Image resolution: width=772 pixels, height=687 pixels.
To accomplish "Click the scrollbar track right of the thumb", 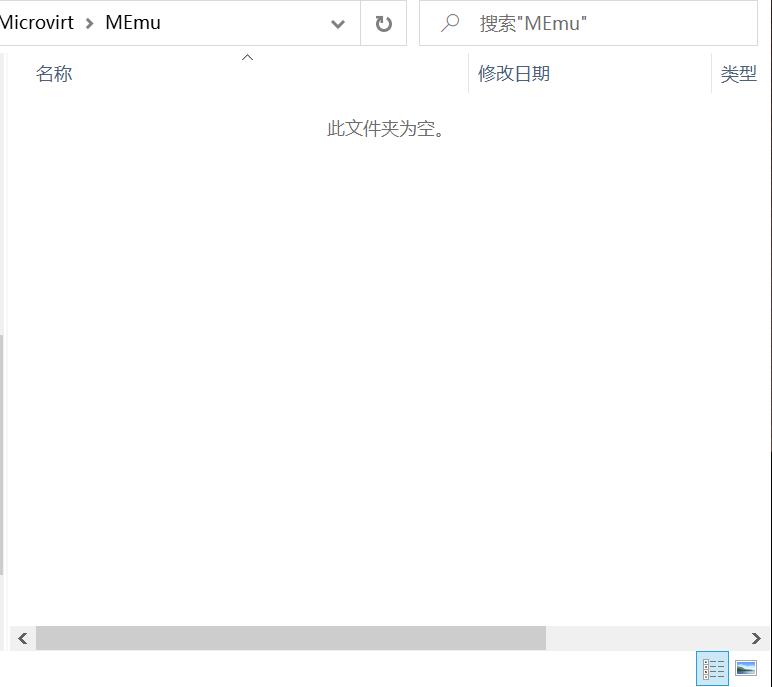I will (645, 638).
